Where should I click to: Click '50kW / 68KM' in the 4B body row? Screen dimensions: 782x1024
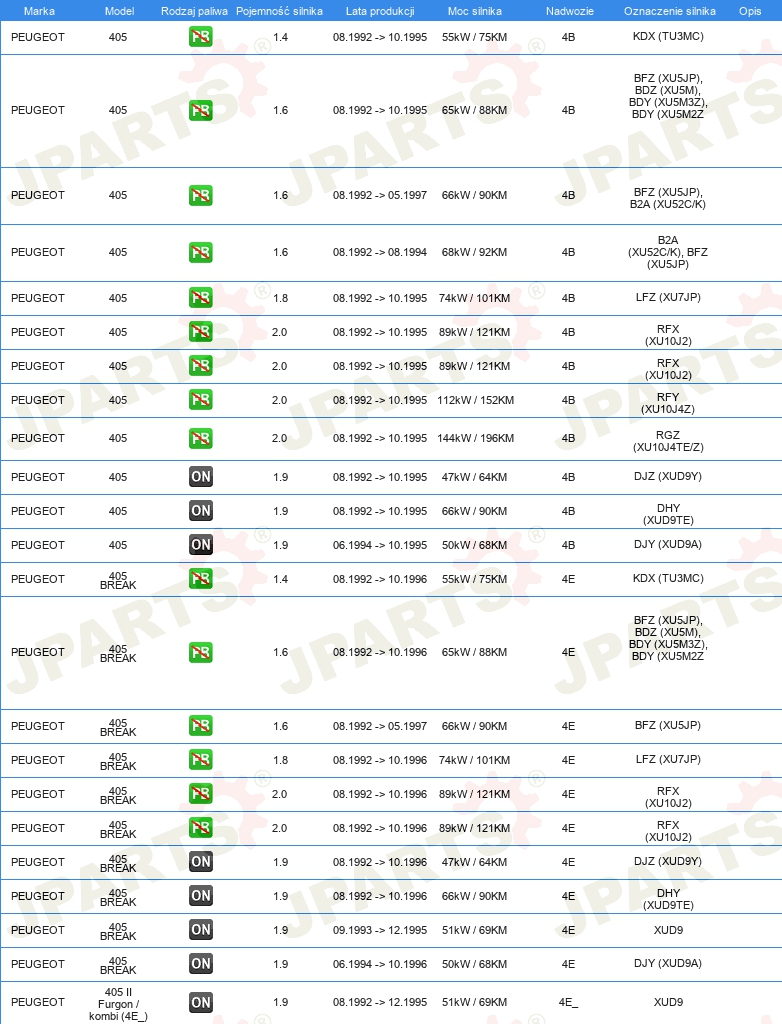tap(474, 545)
